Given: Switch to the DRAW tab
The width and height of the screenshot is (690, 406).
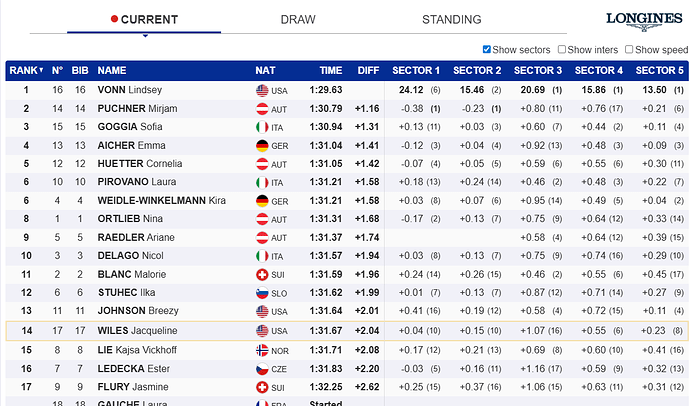Looking at the screenshot, I should pos(298,19).
